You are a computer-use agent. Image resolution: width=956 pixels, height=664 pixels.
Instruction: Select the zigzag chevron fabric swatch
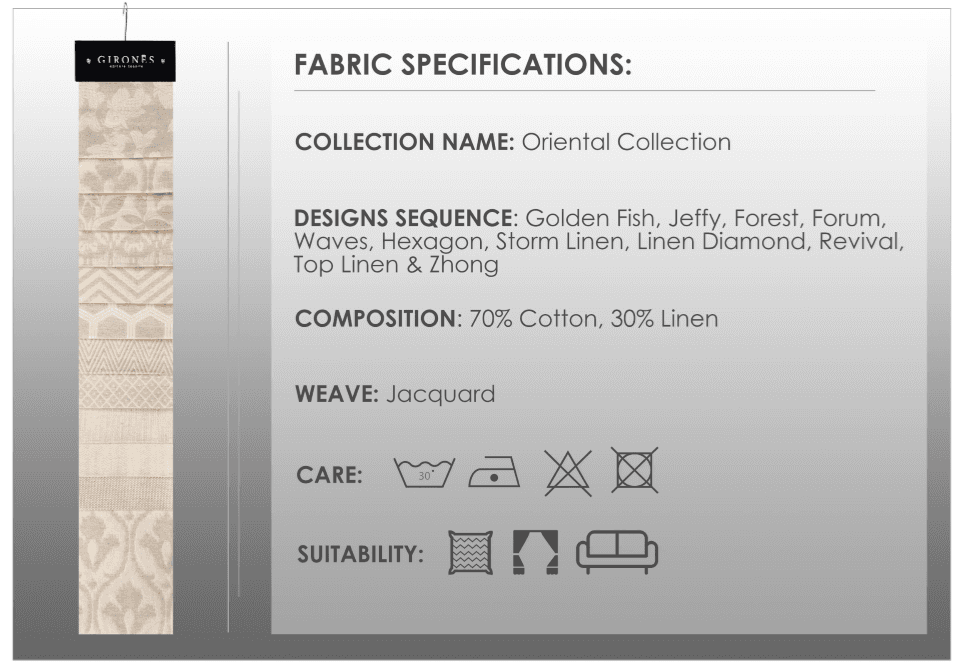pos(126,285)
